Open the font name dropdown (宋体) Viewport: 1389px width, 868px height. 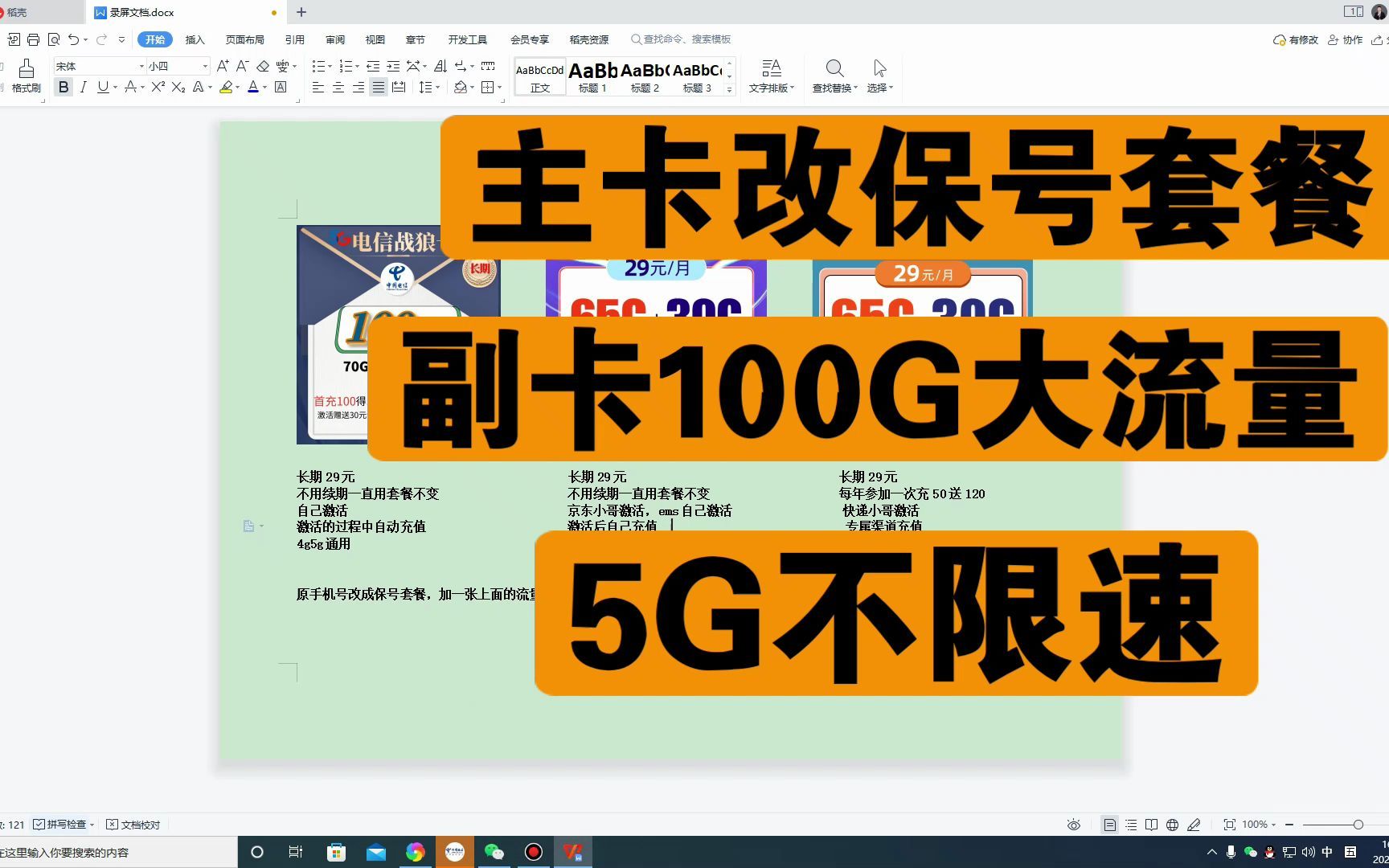pos(141,66)
